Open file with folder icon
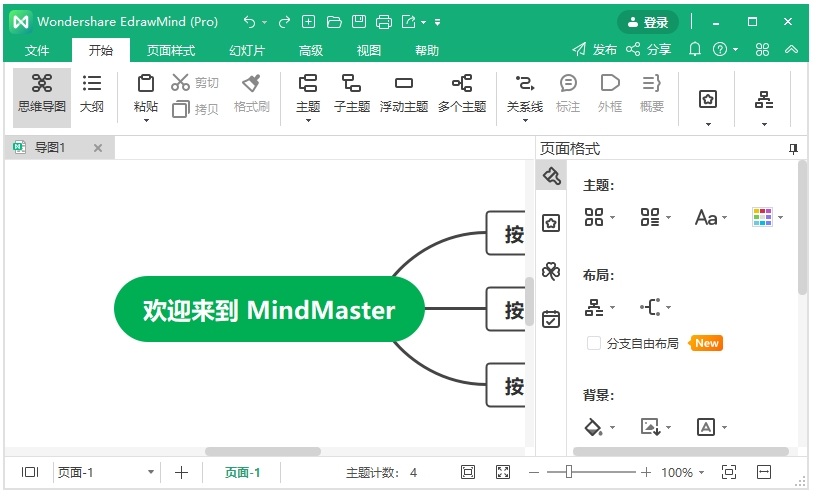Screen dimensions: 814x493 click(x=334, y=22)
